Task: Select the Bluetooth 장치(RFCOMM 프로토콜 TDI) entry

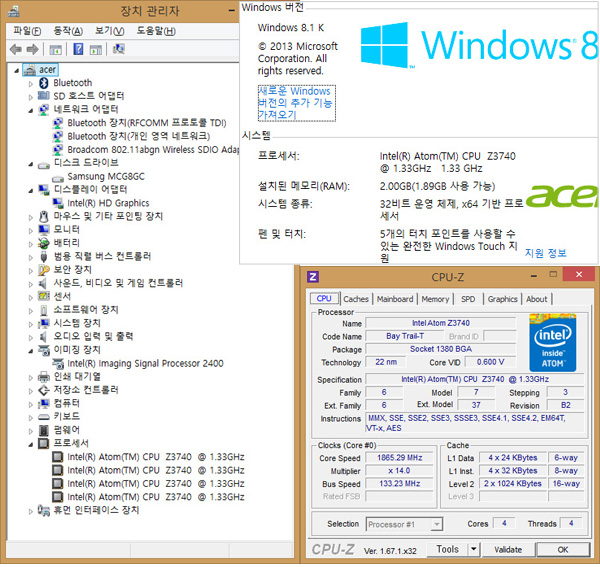Action: click(x=147, y=123)
